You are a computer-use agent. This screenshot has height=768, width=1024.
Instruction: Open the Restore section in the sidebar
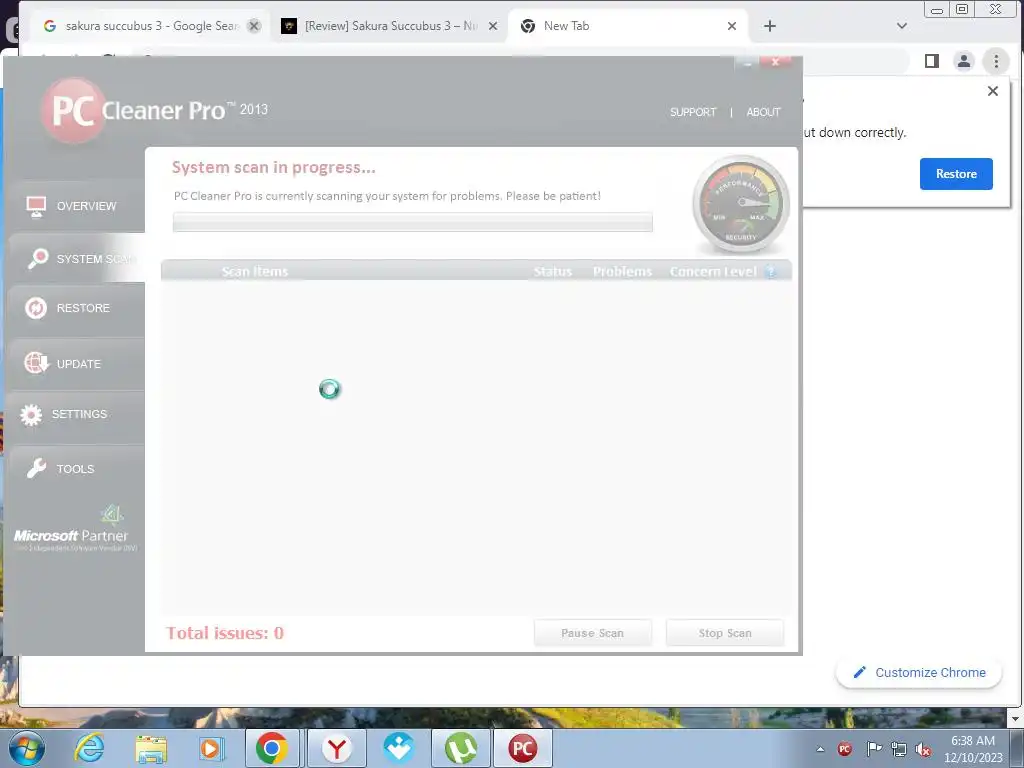pos(75,308)
